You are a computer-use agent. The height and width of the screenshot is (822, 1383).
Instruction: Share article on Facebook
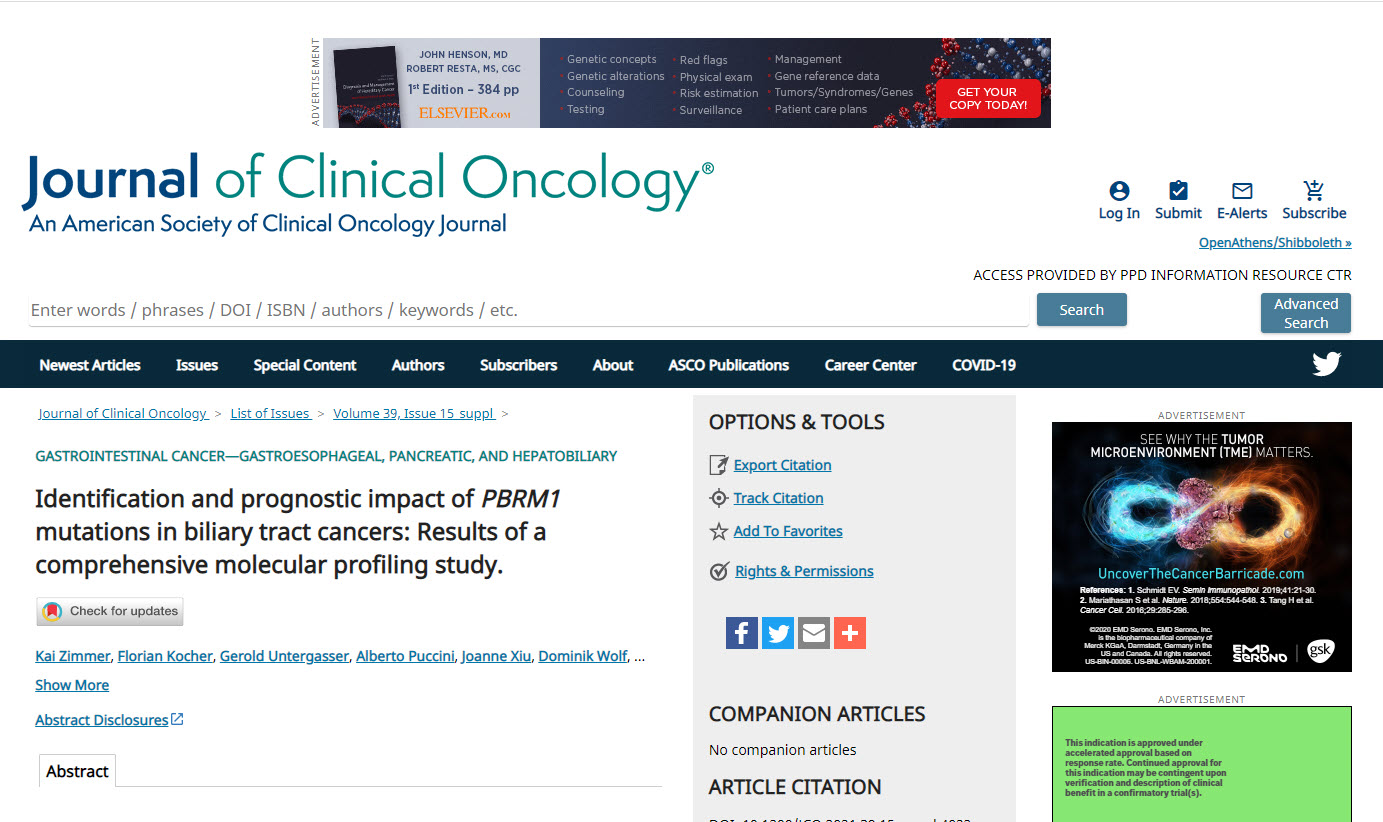pyautogui.click(x=742, y=633)
